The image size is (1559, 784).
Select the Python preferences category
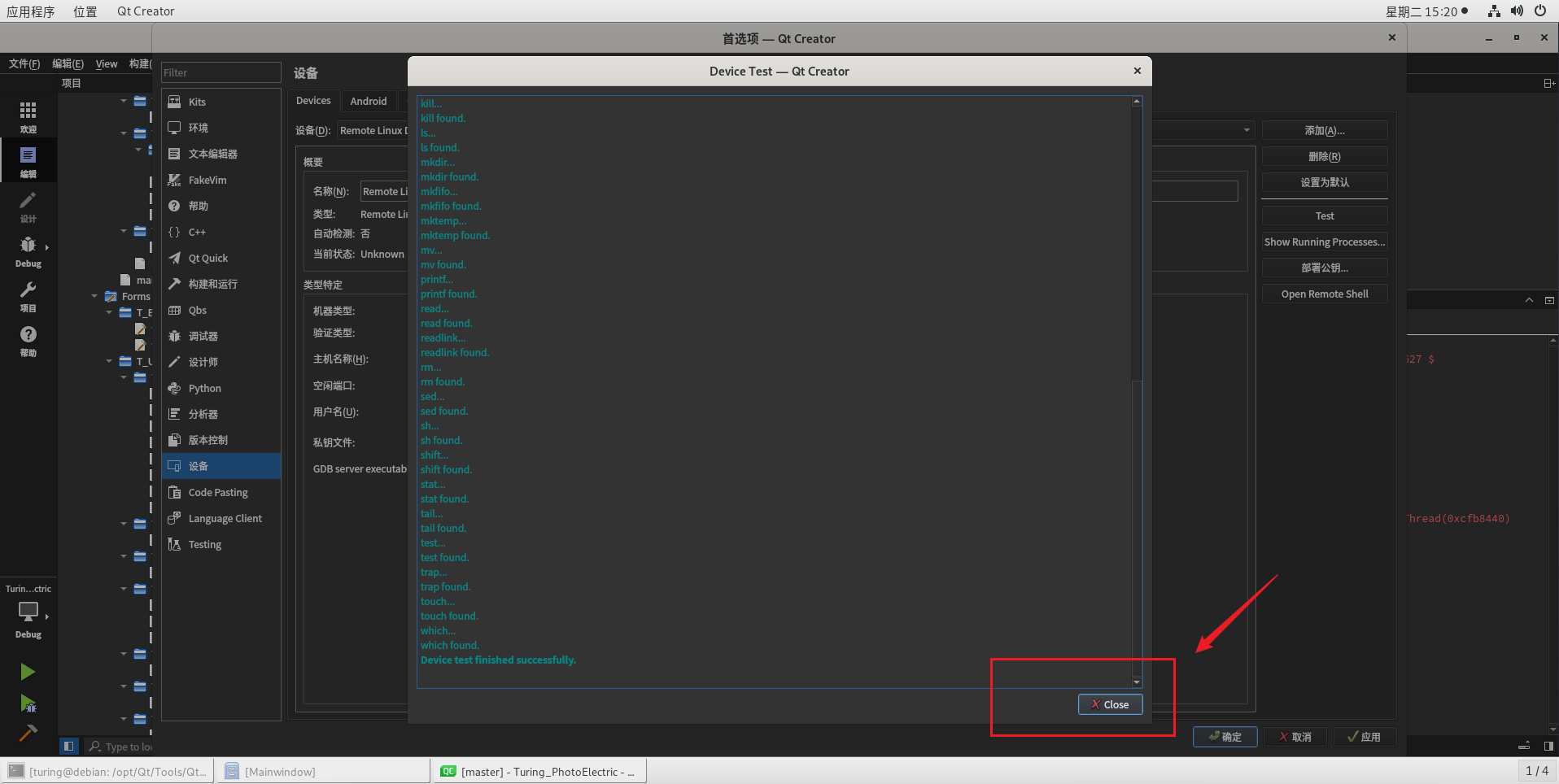(x=221, y=388)
